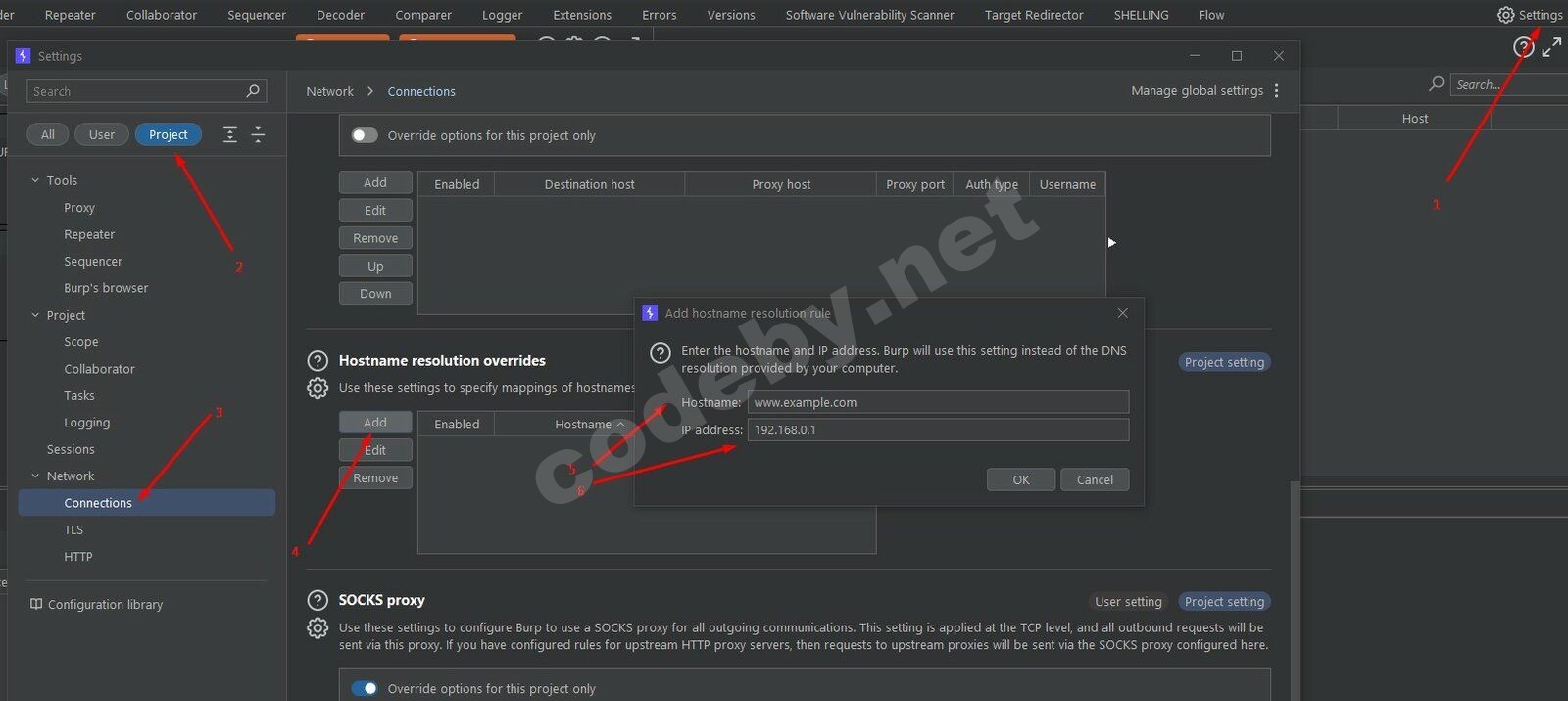
Task: Close the Add hostname resolution rule dialog
Action: coord(1123,313)
